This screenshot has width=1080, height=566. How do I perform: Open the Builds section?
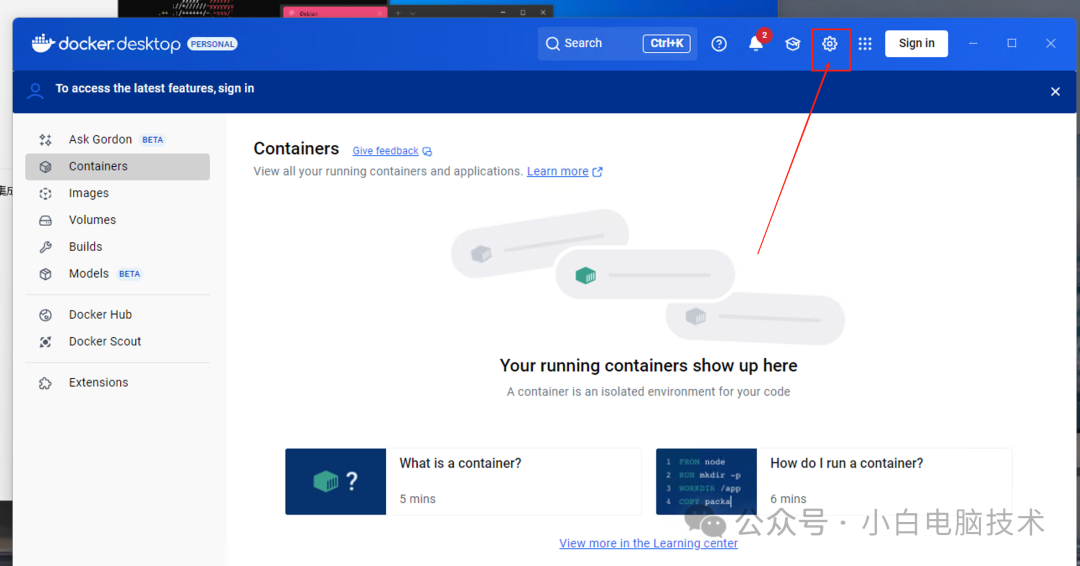(x=118, y=247)
